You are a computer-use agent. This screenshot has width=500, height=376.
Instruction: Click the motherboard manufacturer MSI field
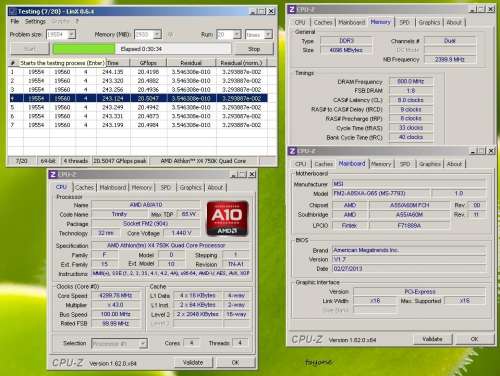[x=409, y=184]
